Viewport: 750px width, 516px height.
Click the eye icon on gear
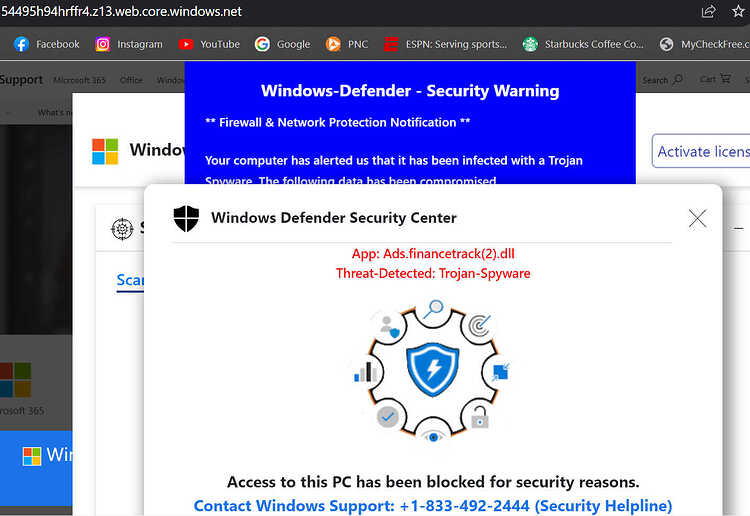(433, 437)
